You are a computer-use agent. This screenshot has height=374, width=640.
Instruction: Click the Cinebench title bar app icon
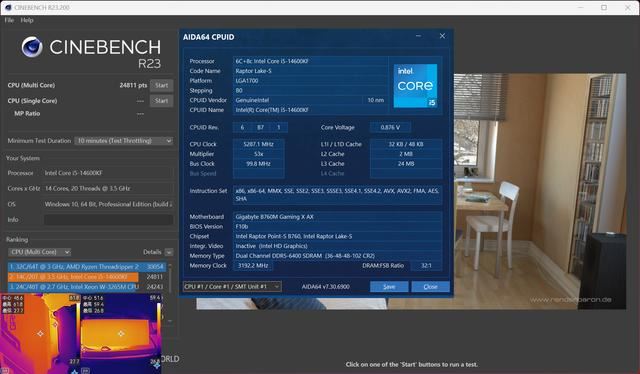pos(8,7)
